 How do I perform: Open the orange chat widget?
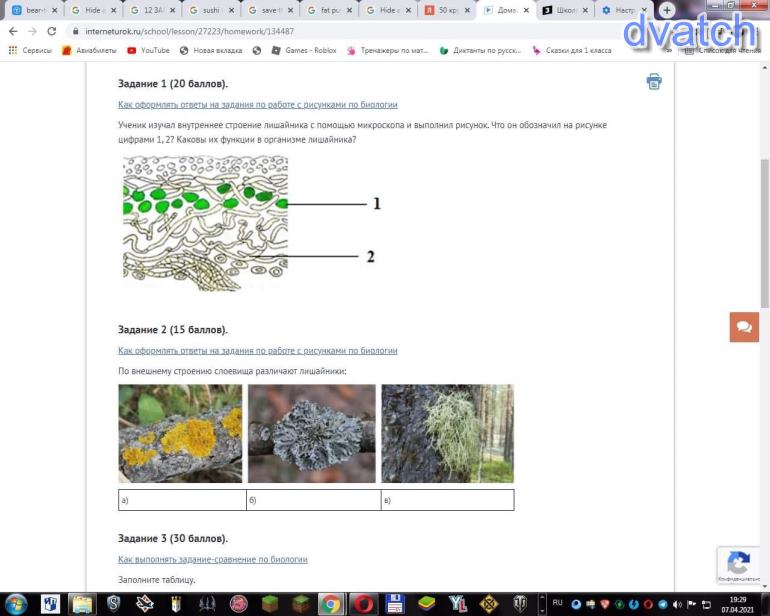click(x=744, y=327)
